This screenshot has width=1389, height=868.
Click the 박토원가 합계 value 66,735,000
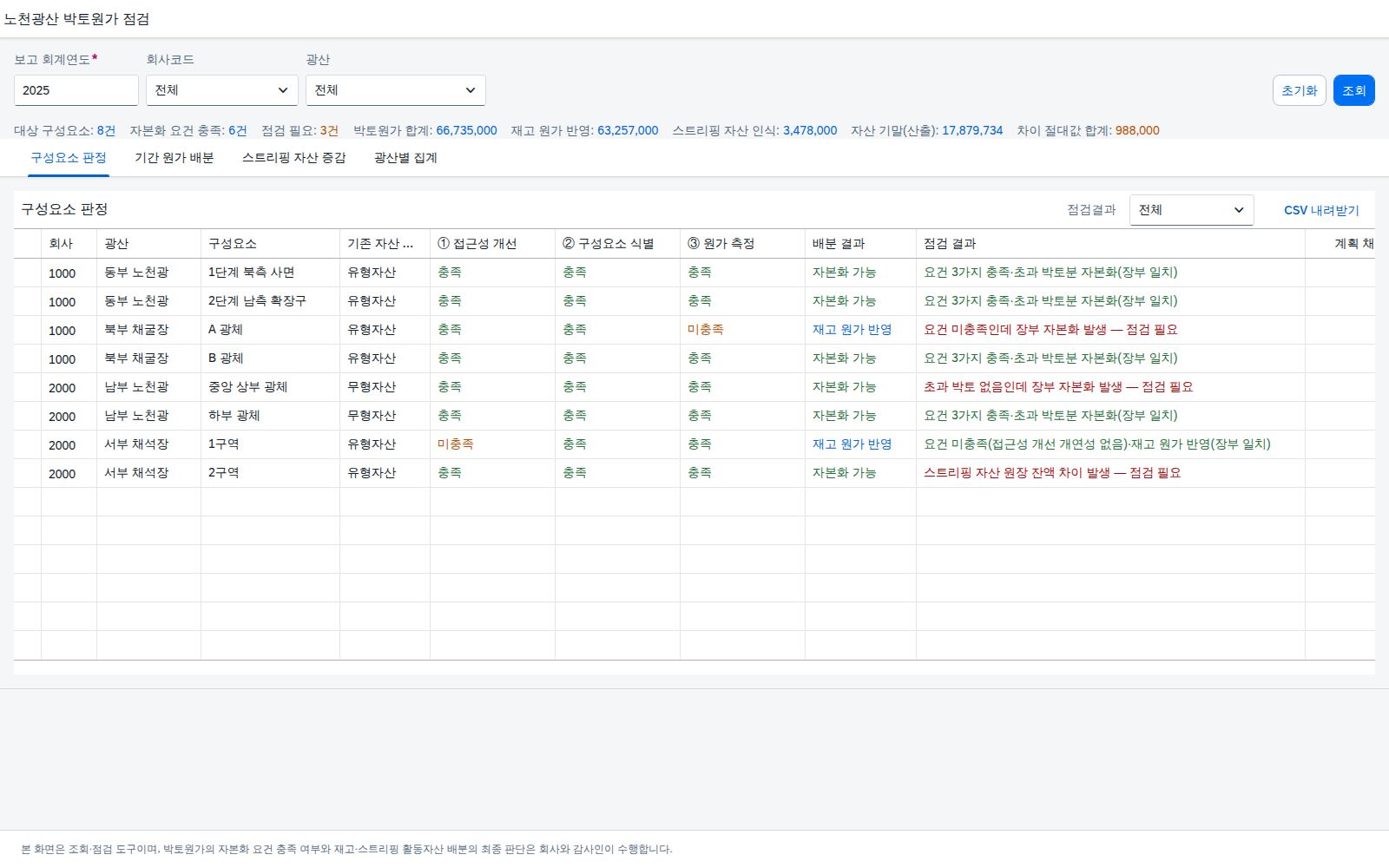point(467,131)
